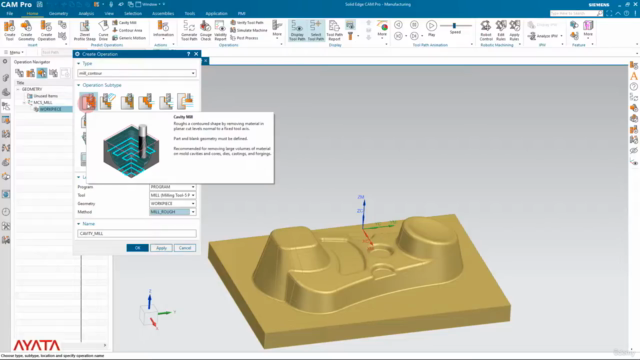
Task: Open the Method dropdown showing MILL_ROUGH
Action: point(173,212)
